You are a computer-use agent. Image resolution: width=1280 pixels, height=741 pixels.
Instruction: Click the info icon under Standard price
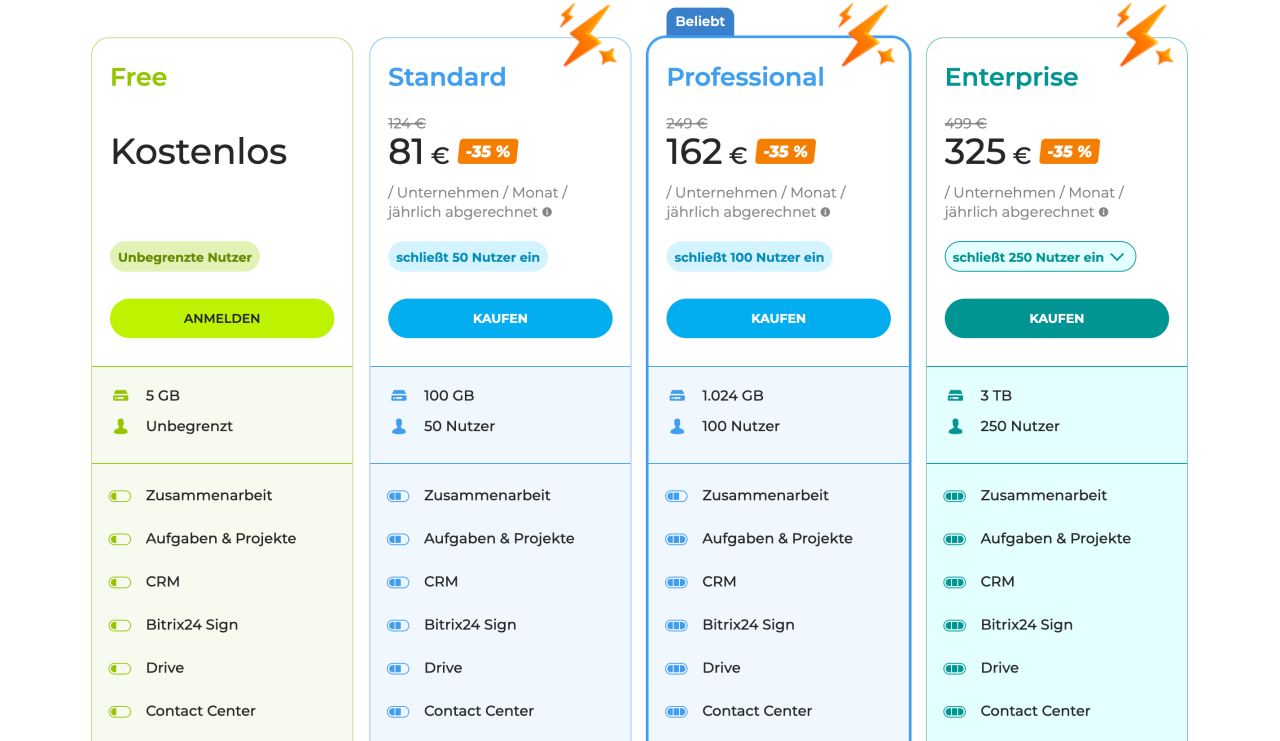[x=547, y=212]
